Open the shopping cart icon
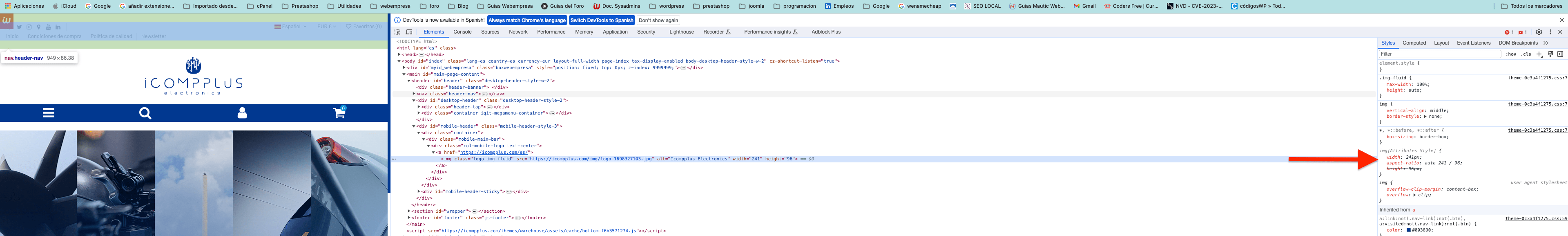The image size is (1568, 236). (x=339, y=112)
